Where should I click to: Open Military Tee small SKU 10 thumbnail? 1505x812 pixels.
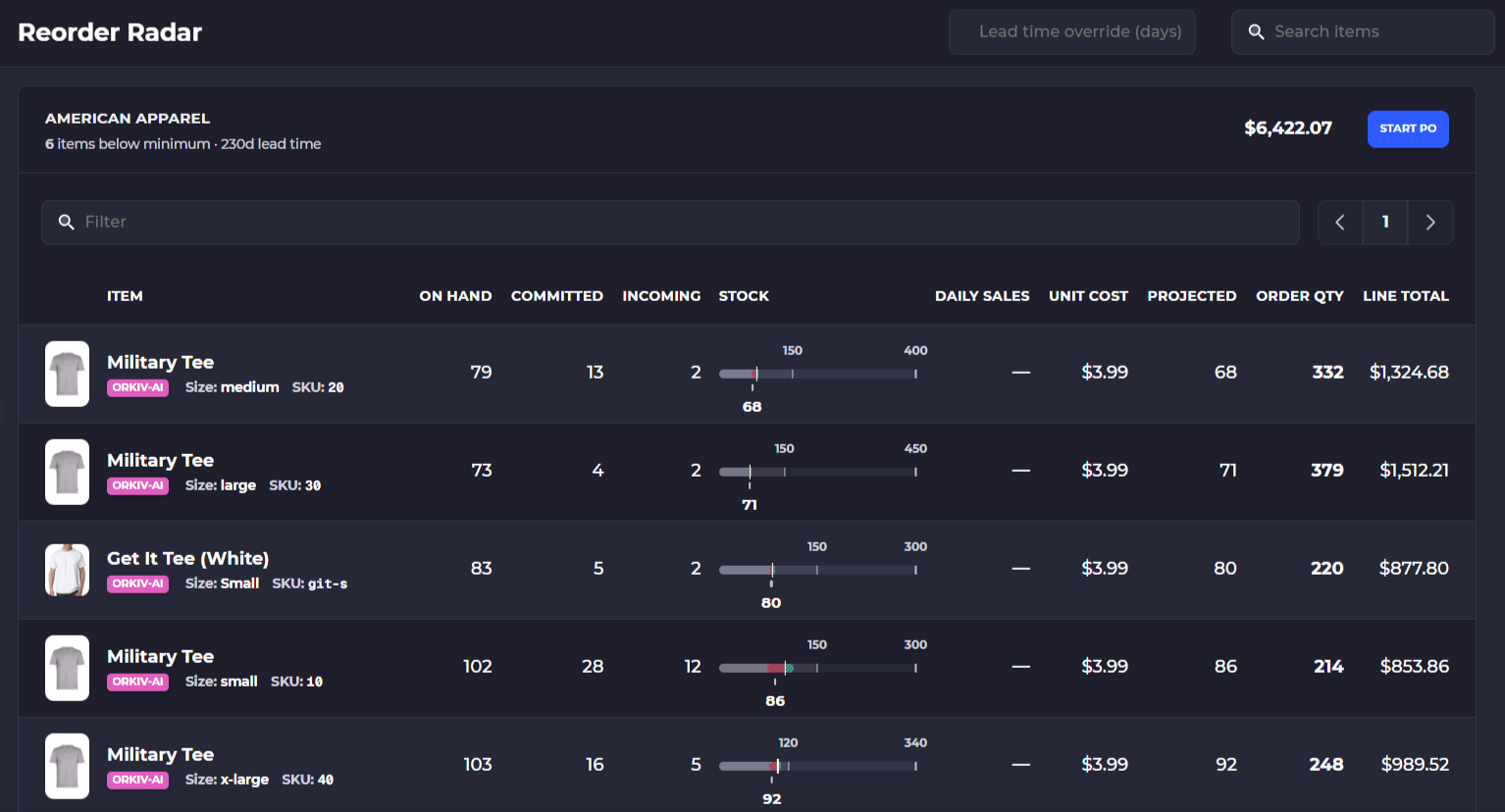pyautogui.click(x=67, y=668)
